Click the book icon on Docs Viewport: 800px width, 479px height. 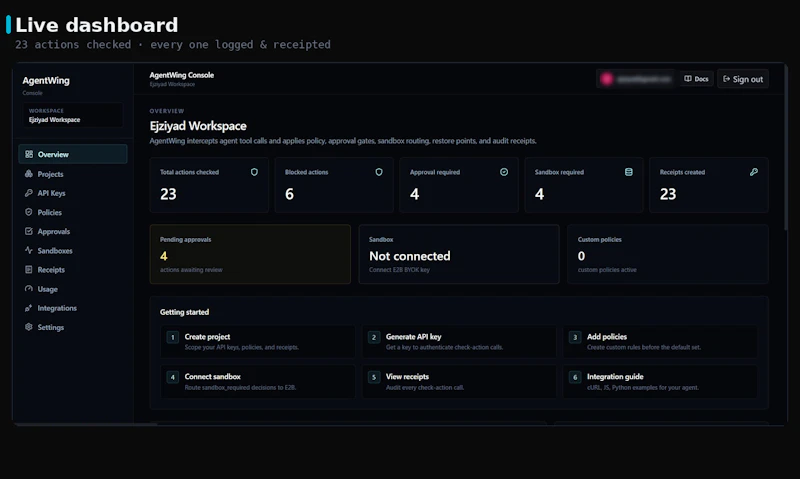(x=688, y=79)
